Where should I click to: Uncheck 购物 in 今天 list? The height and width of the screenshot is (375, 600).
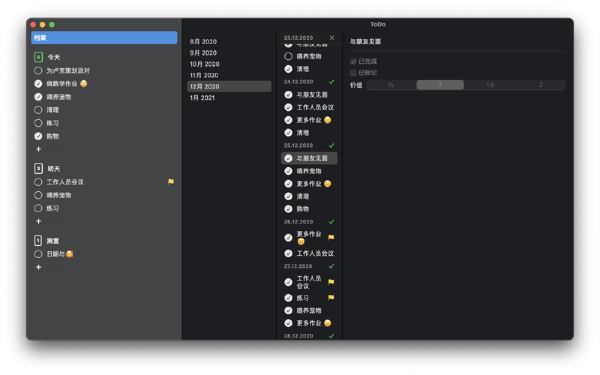[x=38, y=136]
